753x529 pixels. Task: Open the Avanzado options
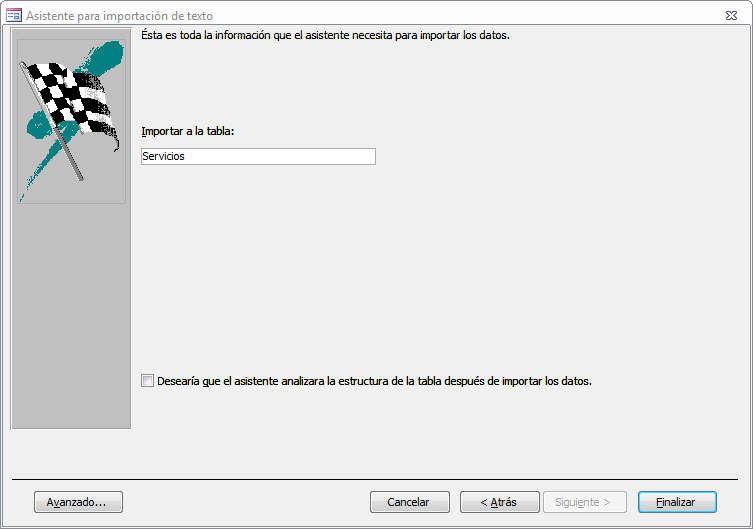[x=78, y=502]
